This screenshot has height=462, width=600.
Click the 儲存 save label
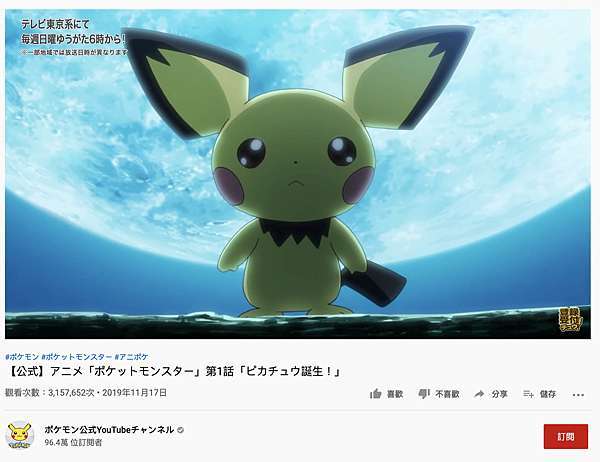pos(548,394)
